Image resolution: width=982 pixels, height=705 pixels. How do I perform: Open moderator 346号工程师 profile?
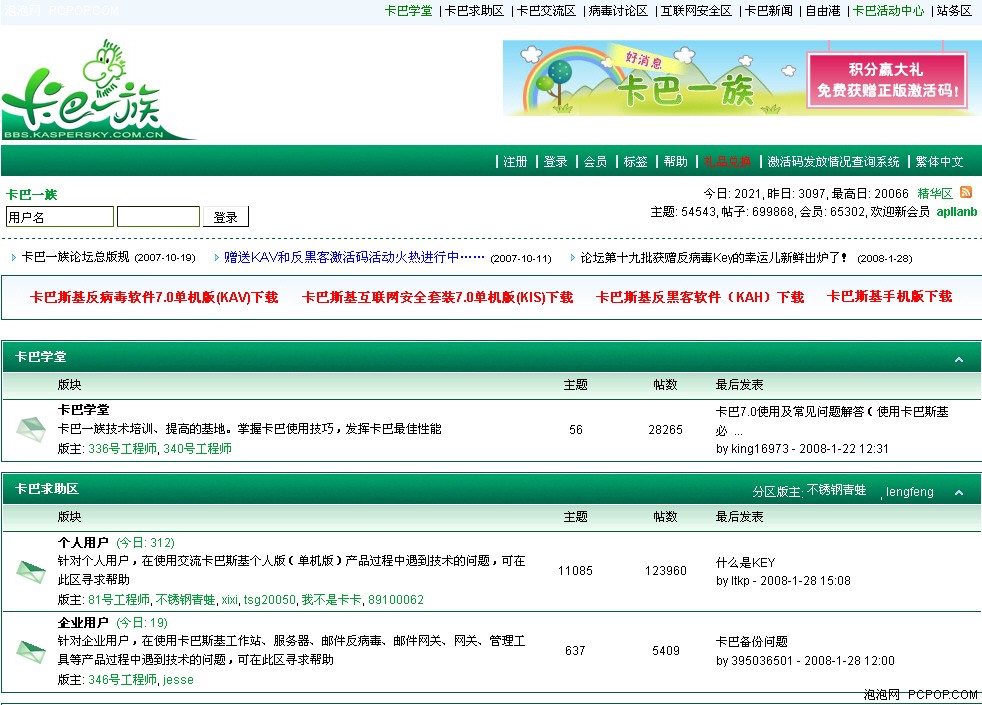pos(122,679)
